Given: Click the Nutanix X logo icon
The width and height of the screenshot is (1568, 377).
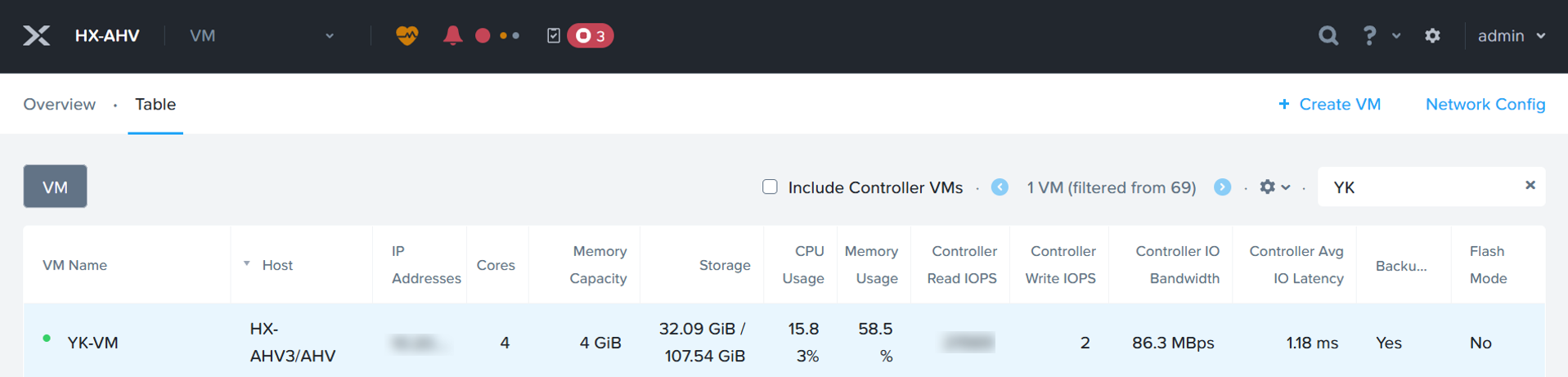Looking at the screenshot, I should click(x=37, y=35).
